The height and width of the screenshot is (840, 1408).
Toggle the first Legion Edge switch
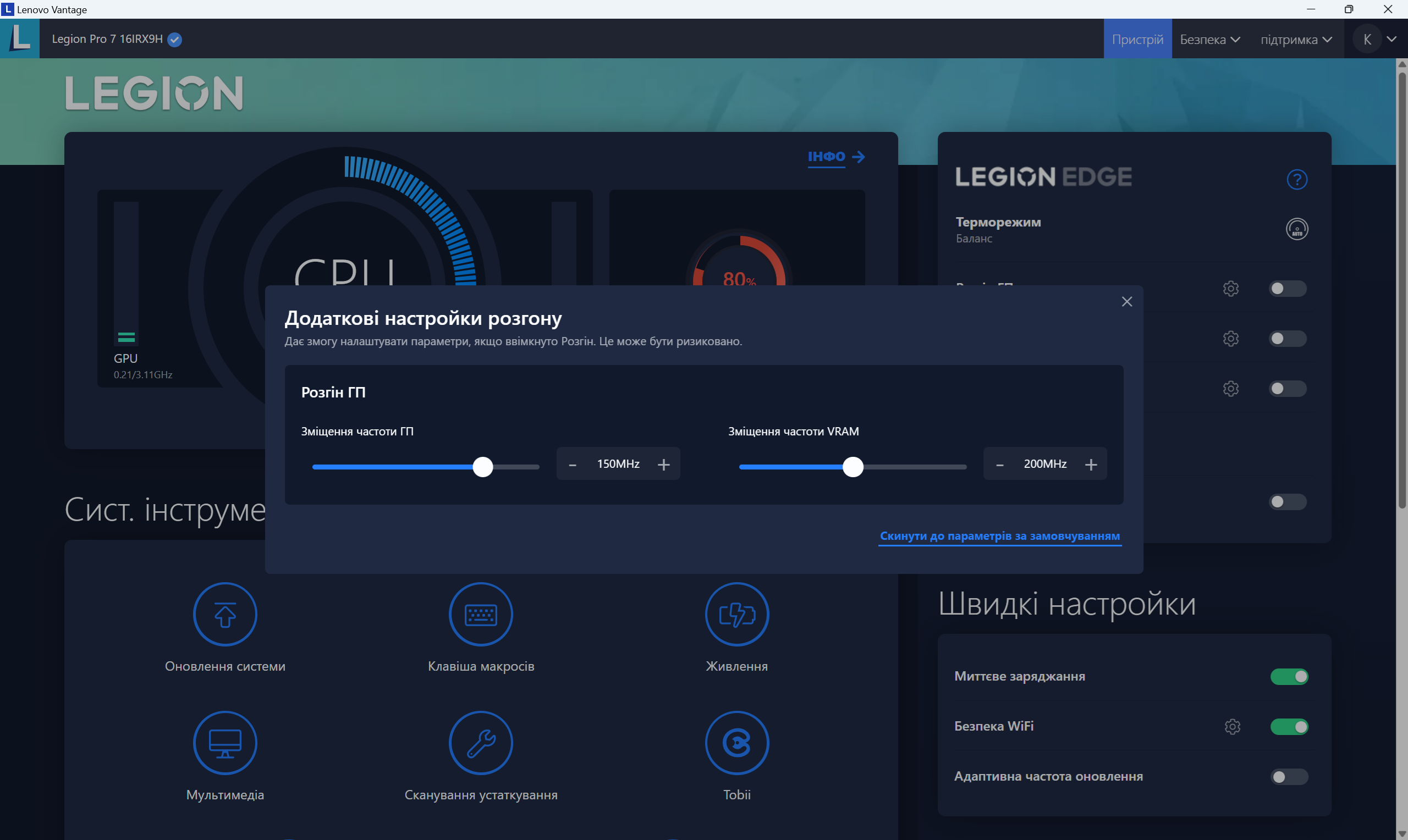pos(1287,289)
